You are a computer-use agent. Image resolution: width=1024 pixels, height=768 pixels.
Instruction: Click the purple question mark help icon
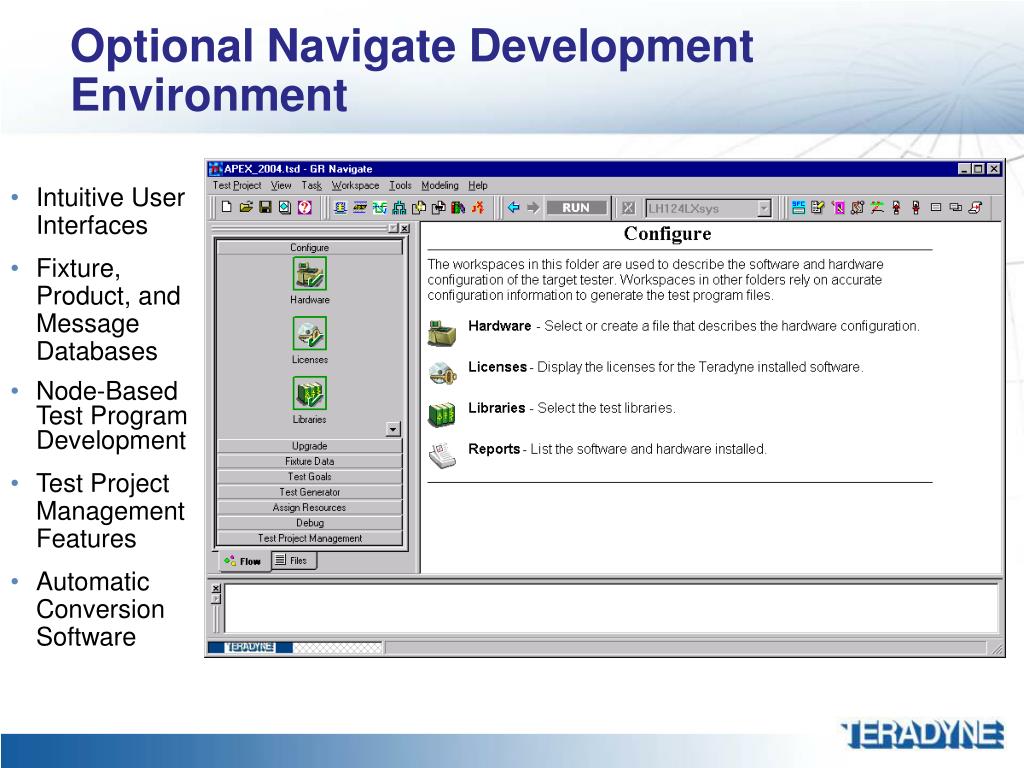pos(304,208)
